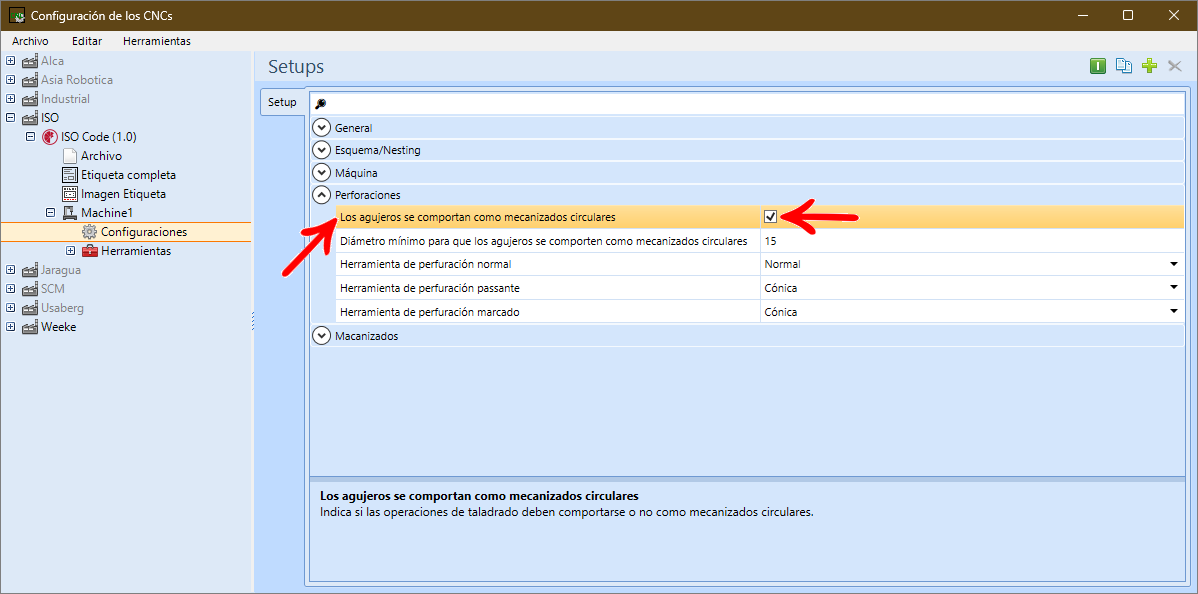This screenshot has width=1198, height=594.
Task: Uncheck 'Los agujeros se comportan como mecanizados circulares'
Action: pyautogui.click(x=770, y=217)
